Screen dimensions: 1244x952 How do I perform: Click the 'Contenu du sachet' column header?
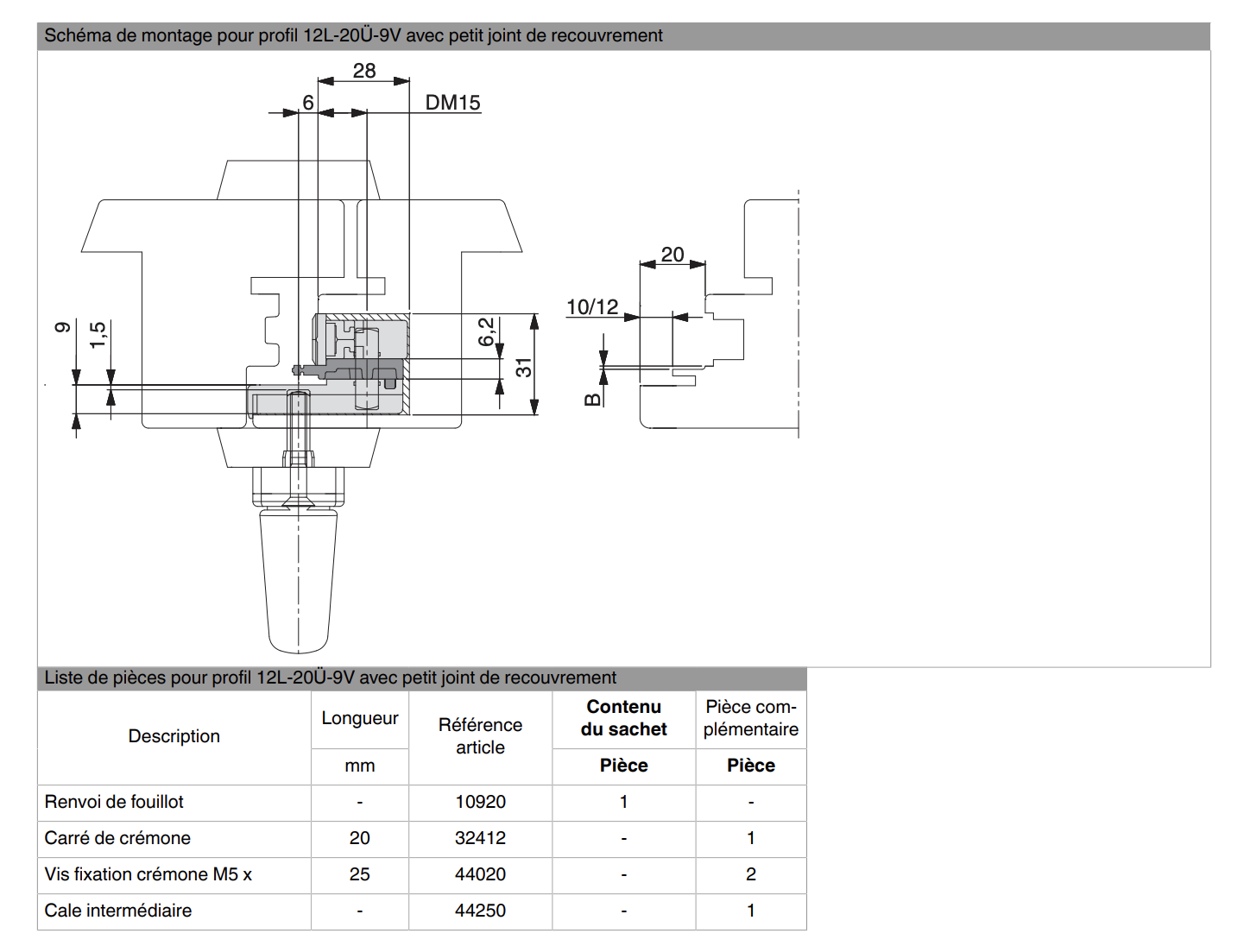[x=623, y=718]
